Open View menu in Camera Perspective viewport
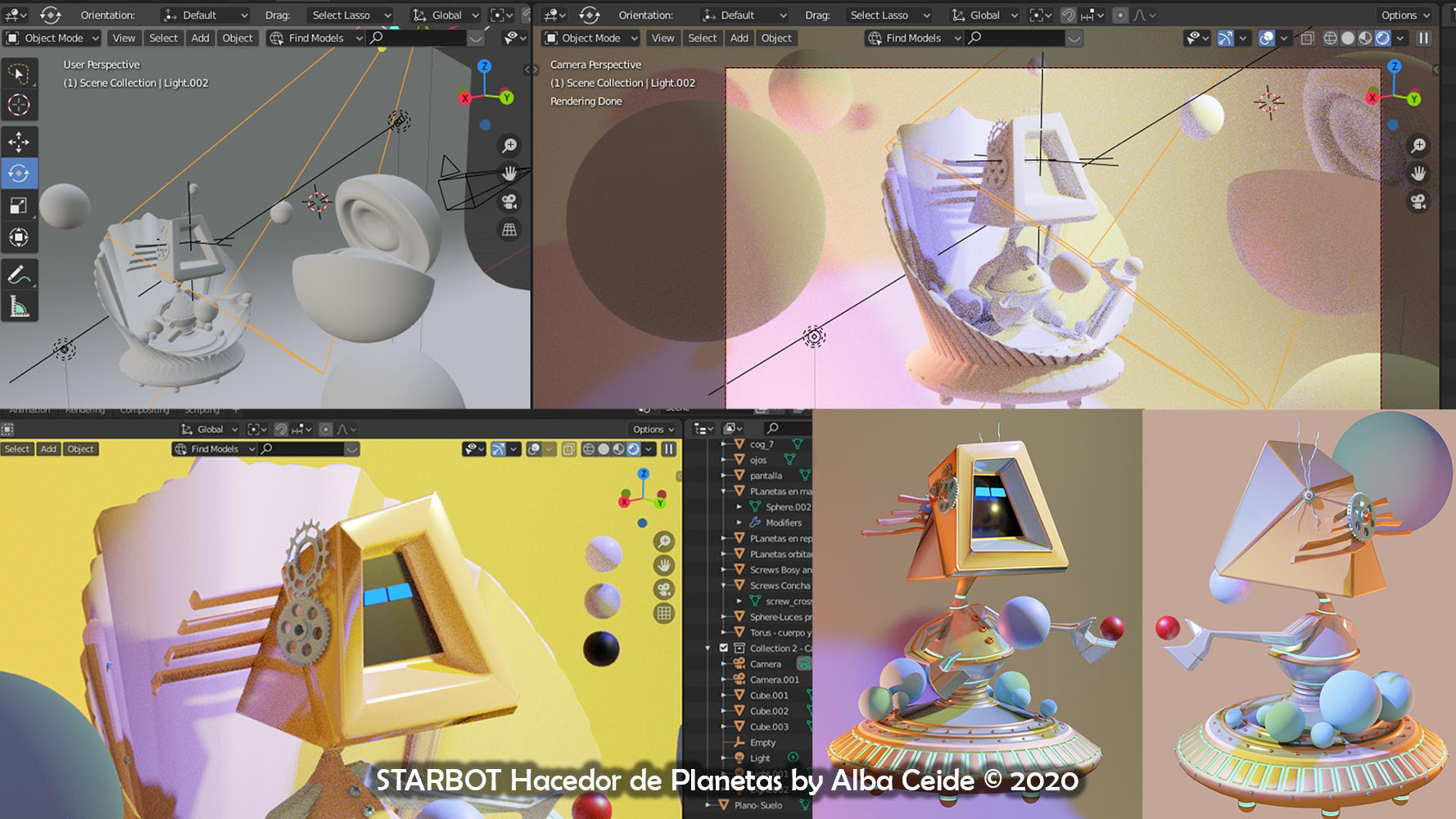The image size is (1456, 819). pos(662,38)
